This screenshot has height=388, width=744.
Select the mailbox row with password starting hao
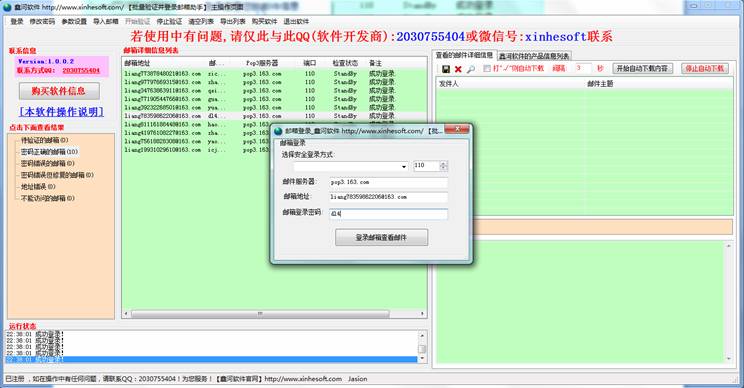click(x=195, y=124)
